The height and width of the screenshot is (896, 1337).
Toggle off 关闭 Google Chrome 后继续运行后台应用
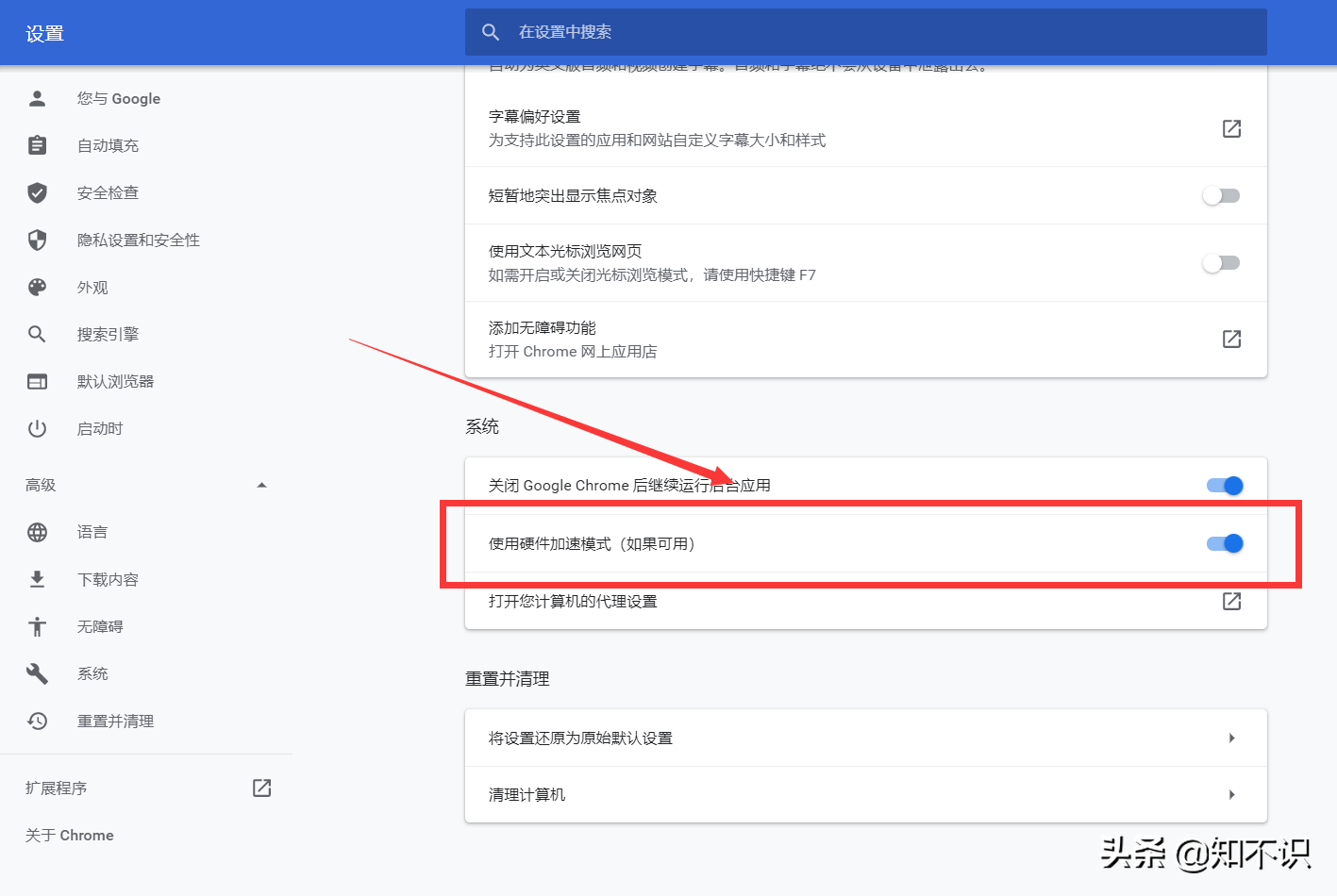pos(1224,485)
